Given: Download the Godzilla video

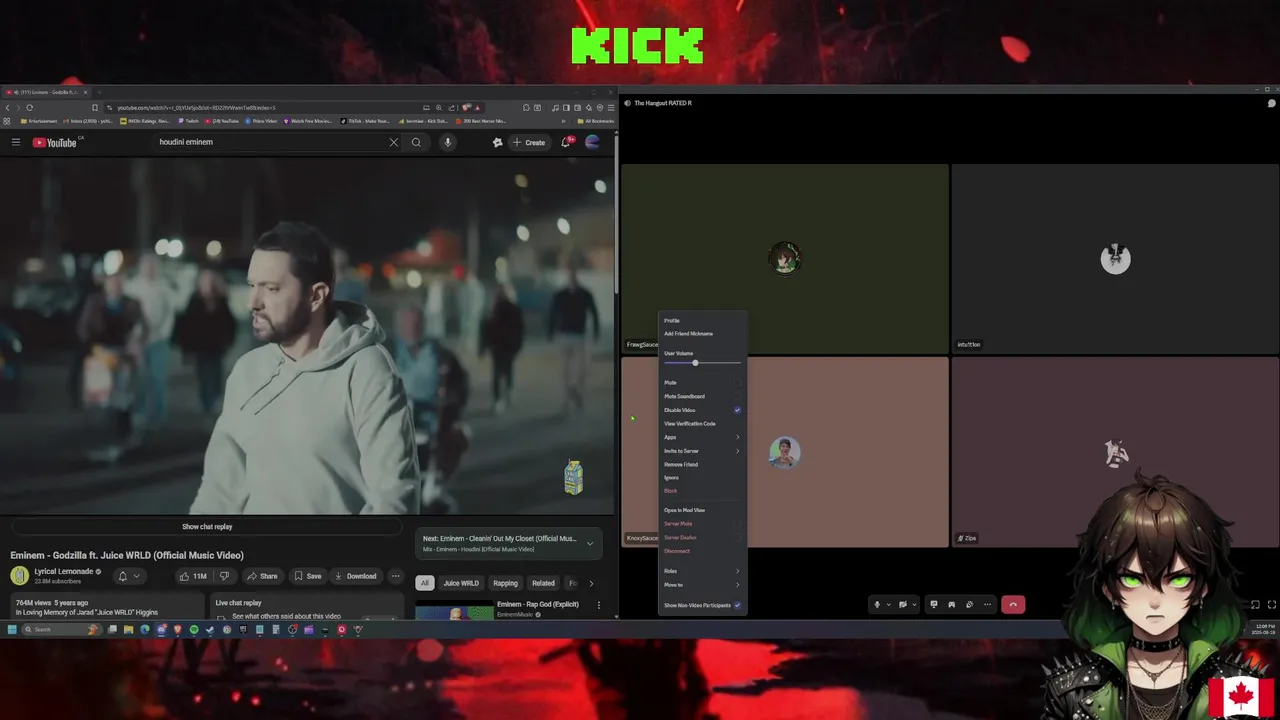Looking at the screenshot, I should 356,576.
